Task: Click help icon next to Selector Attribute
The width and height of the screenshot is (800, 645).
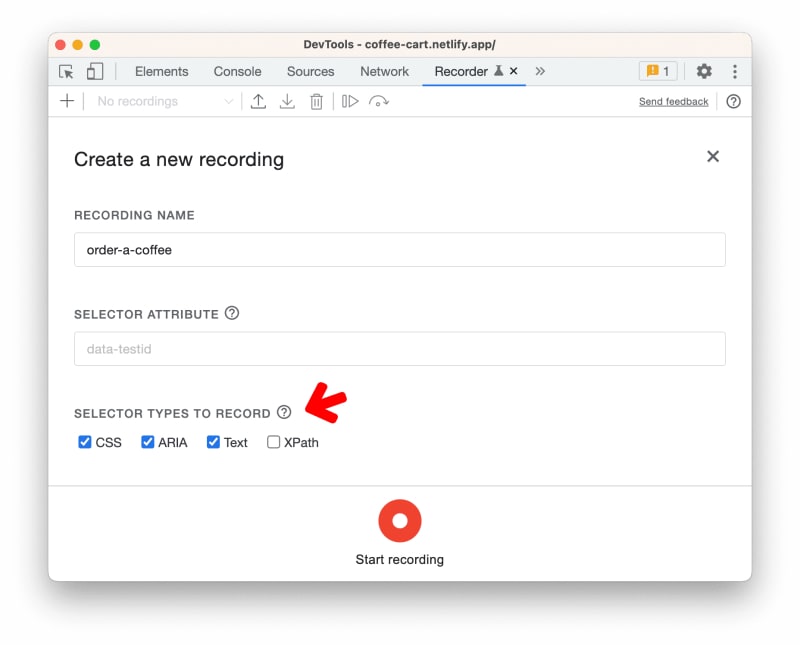Action: [232, 313]
